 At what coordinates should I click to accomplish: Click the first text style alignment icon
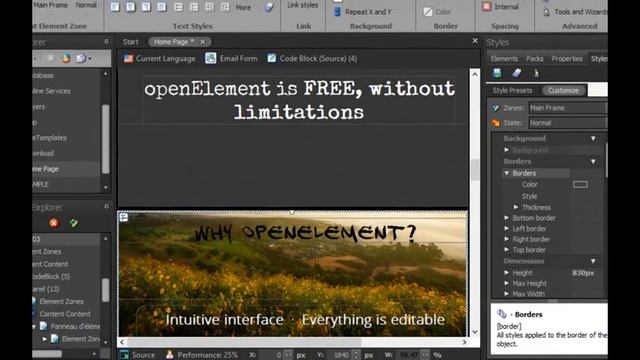tap(115, 7)
